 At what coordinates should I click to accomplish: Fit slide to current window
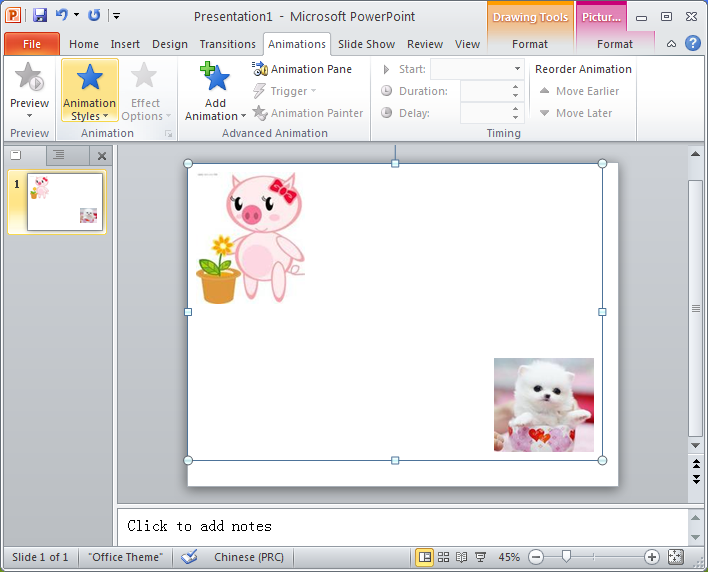click(x=675, y=557)
